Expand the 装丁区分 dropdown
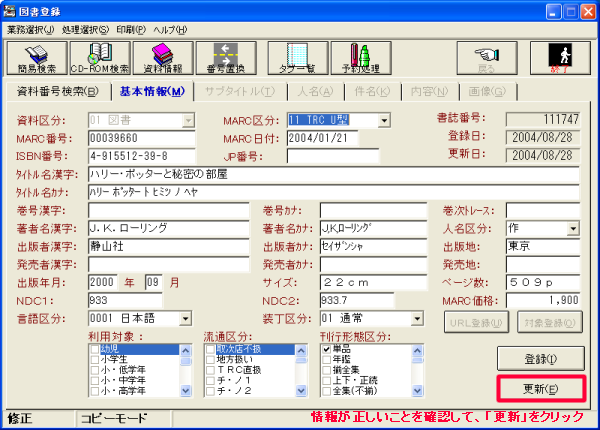This screenshot has width=600, height=430. 417,318
